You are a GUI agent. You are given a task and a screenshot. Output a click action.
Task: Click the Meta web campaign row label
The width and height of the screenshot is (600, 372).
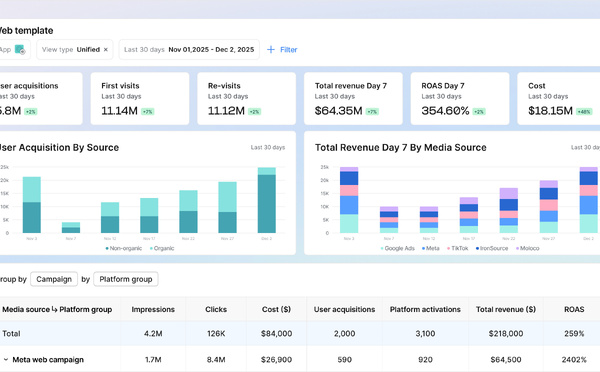point(48,359)
